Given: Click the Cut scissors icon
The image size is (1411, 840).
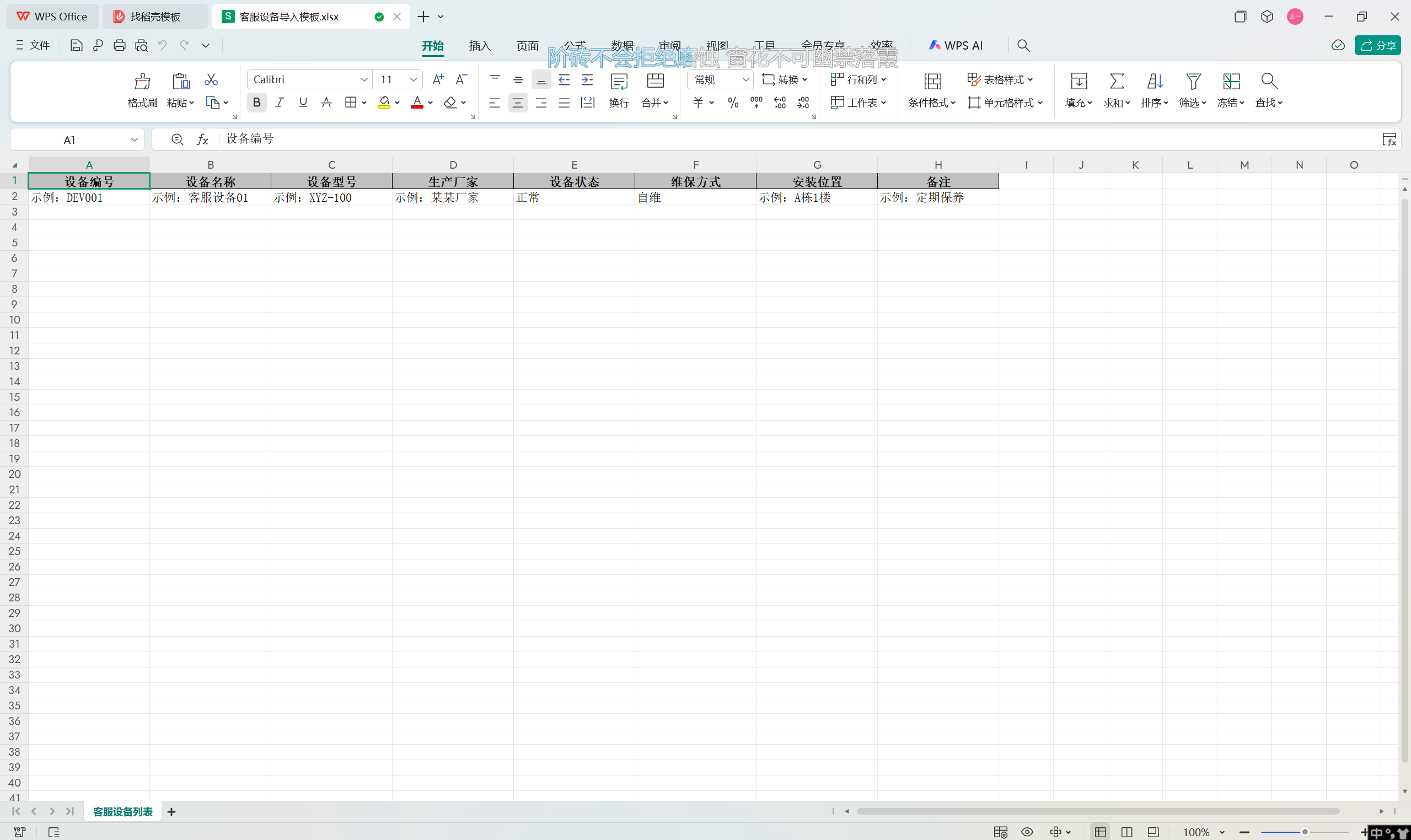Looking at the screenshot, I should (211, 80).
